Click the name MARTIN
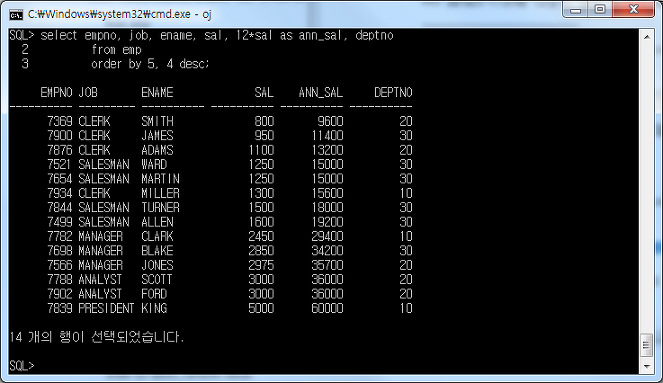 click(x=160, y=179)
